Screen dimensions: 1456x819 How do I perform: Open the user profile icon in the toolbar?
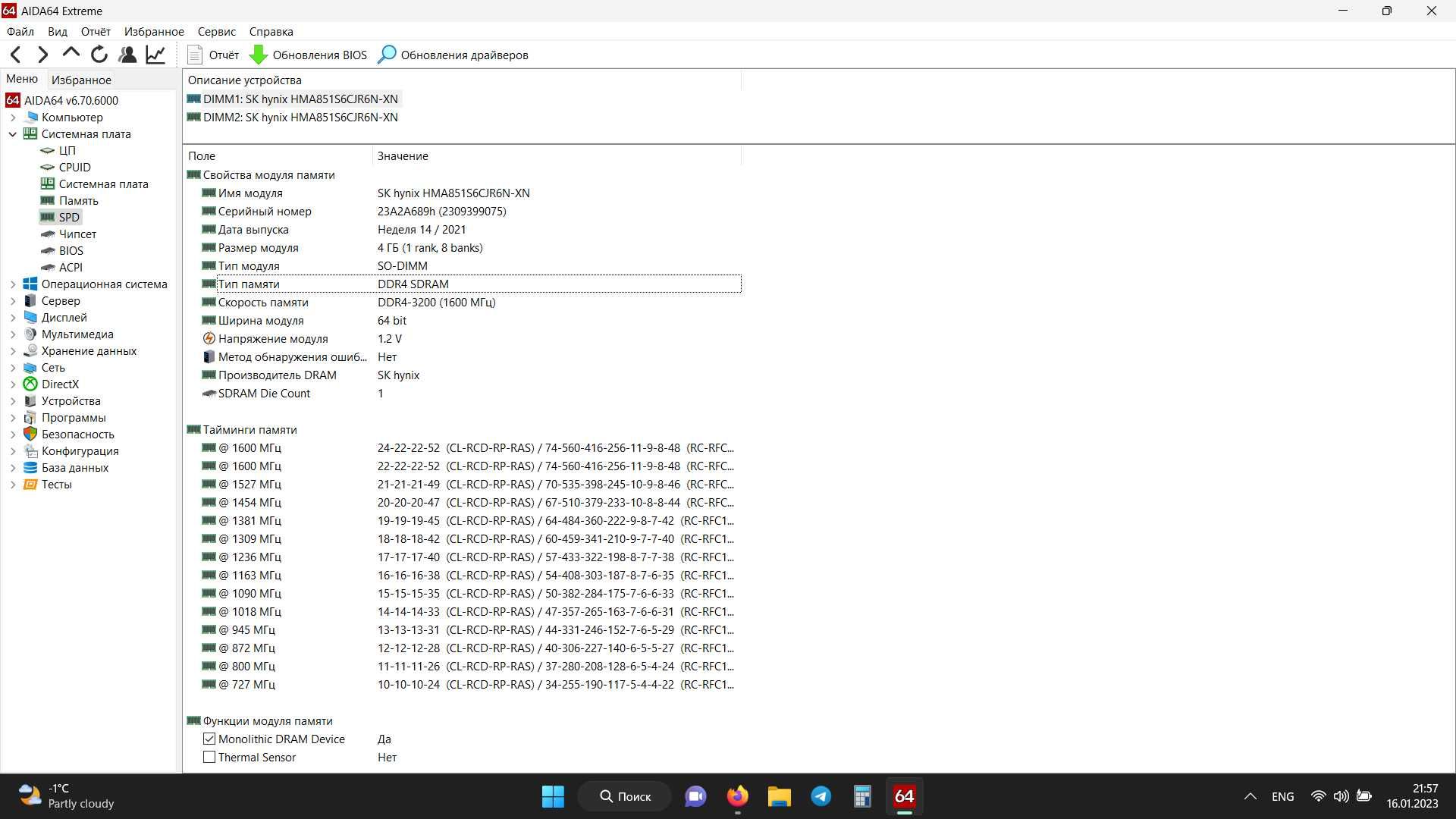[x=127, y=55]
